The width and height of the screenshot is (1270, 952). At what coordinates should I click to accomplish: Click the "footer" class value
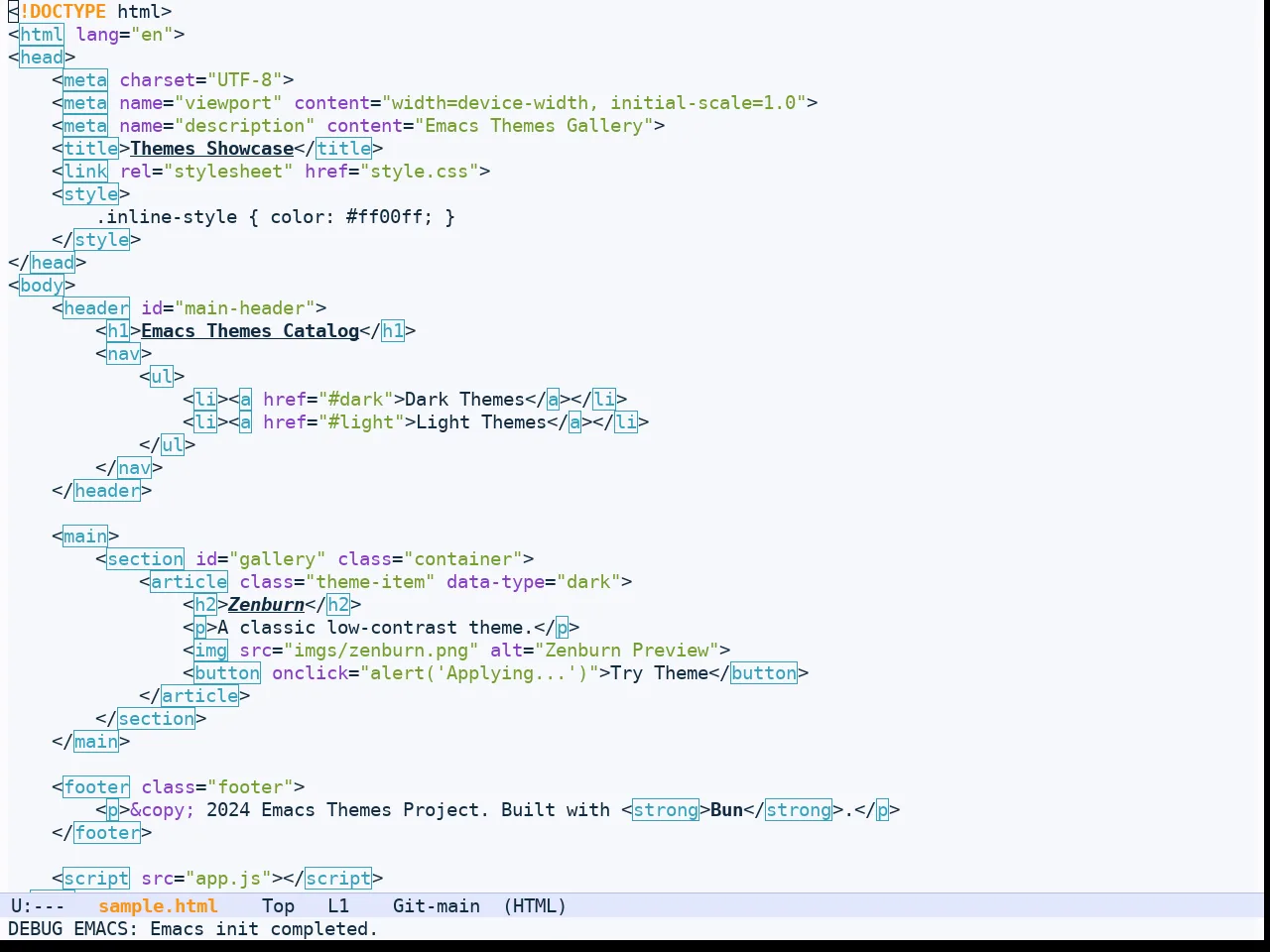pos(251,787)
